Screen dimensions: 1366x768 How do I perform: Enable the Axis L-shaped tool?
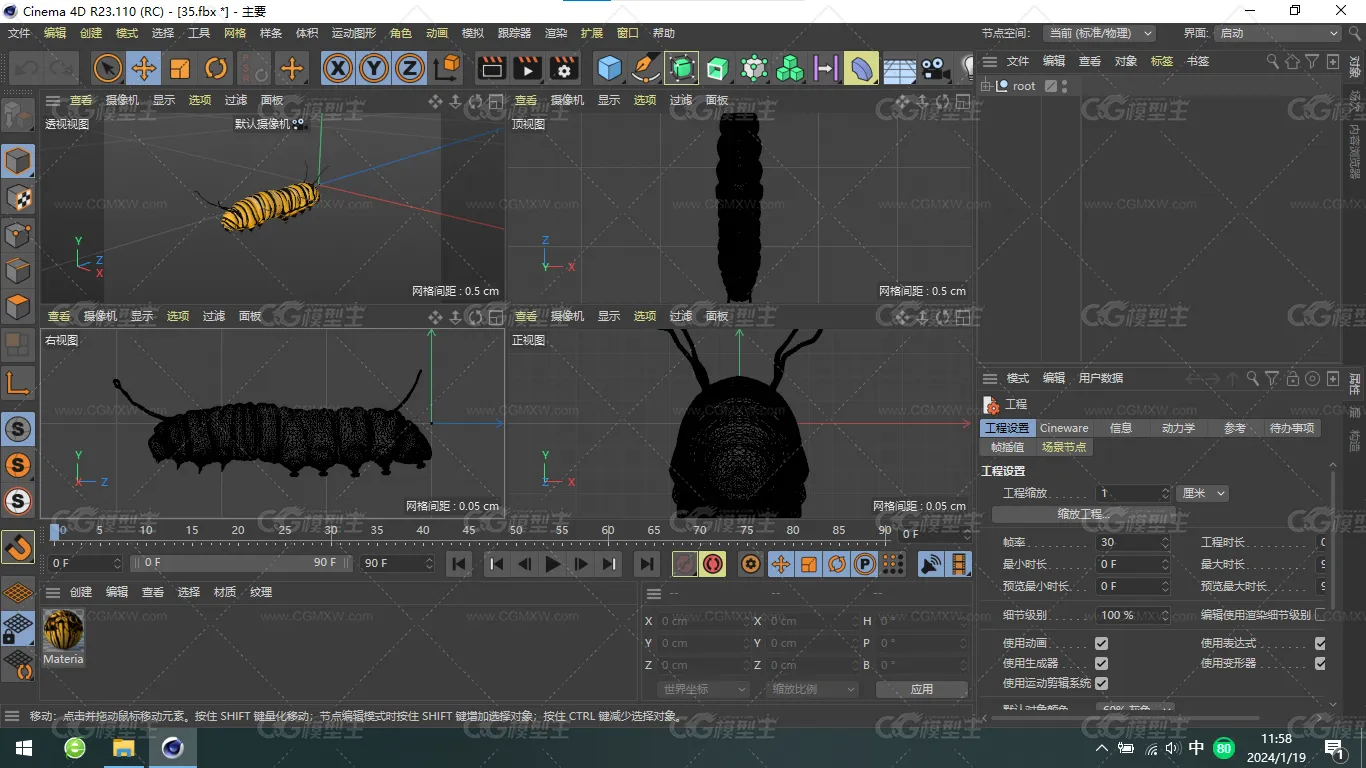coord(18,382)
